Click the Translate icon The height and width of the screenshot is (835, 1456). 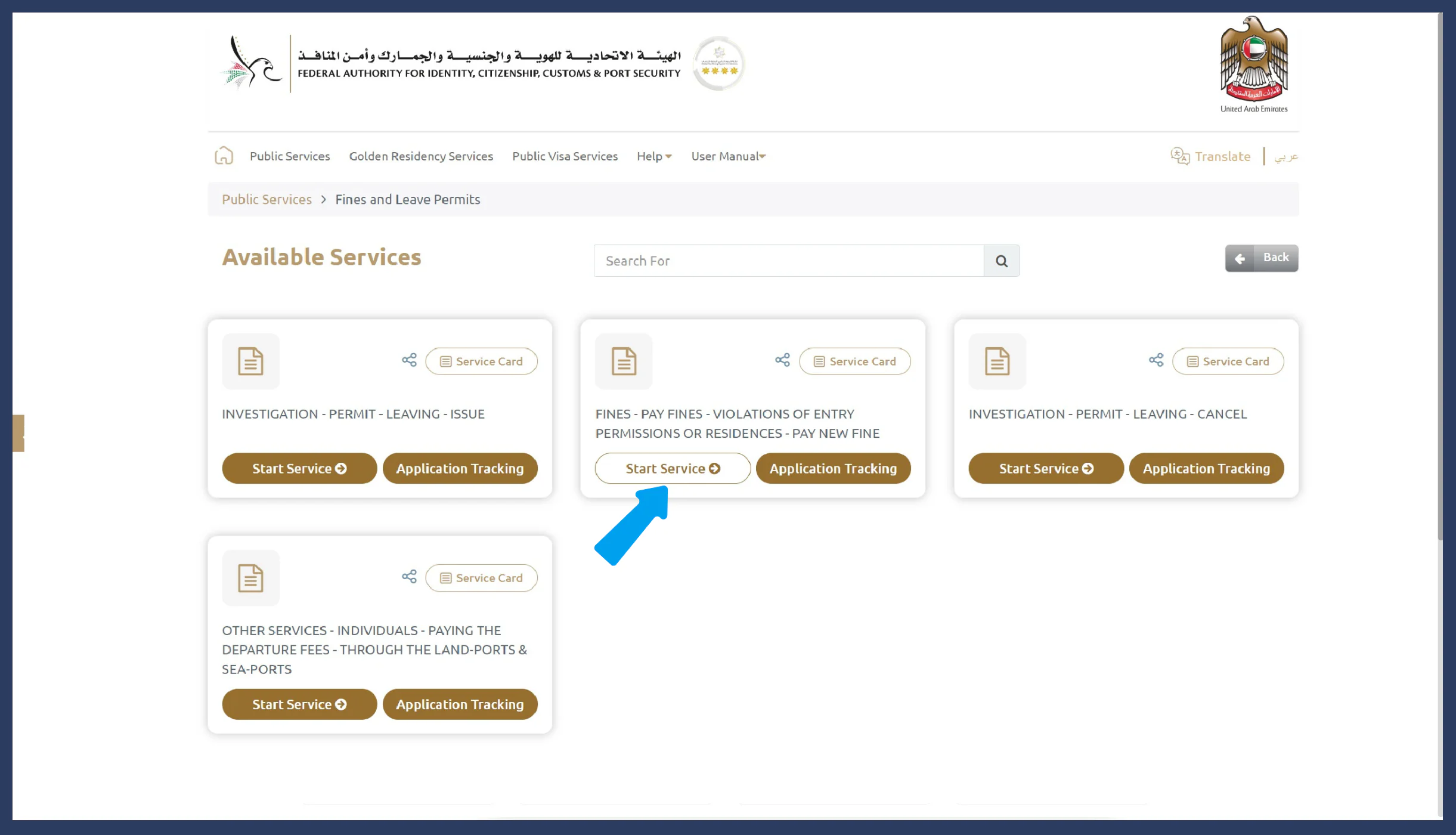point(1179,156)
